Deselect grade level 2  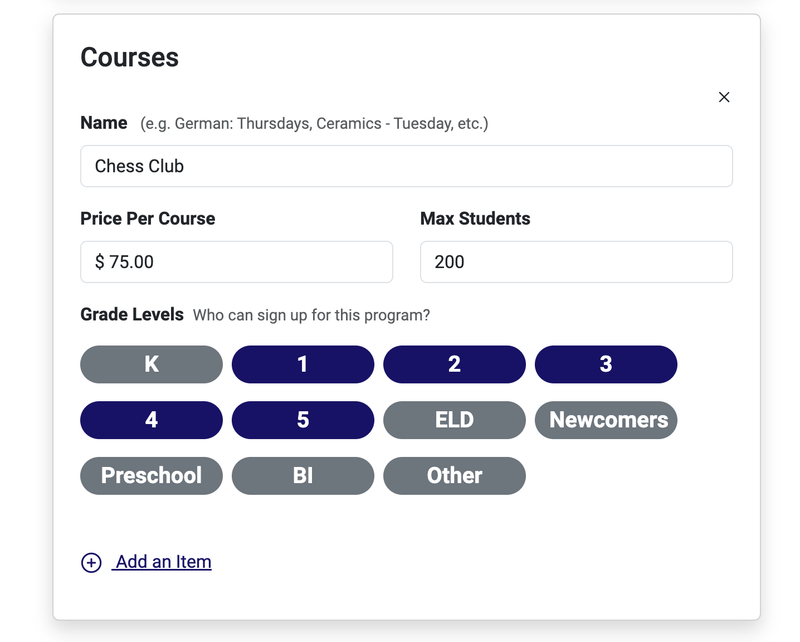[x=454, y=364]
